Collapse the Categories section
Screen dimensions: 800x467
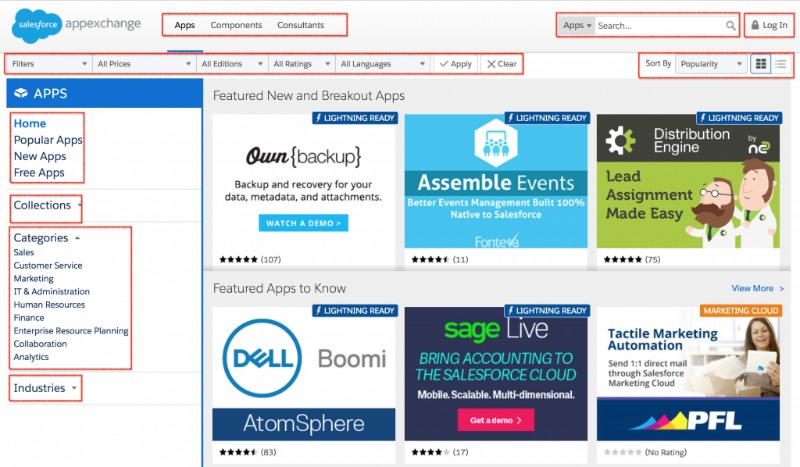click(46, 238)
